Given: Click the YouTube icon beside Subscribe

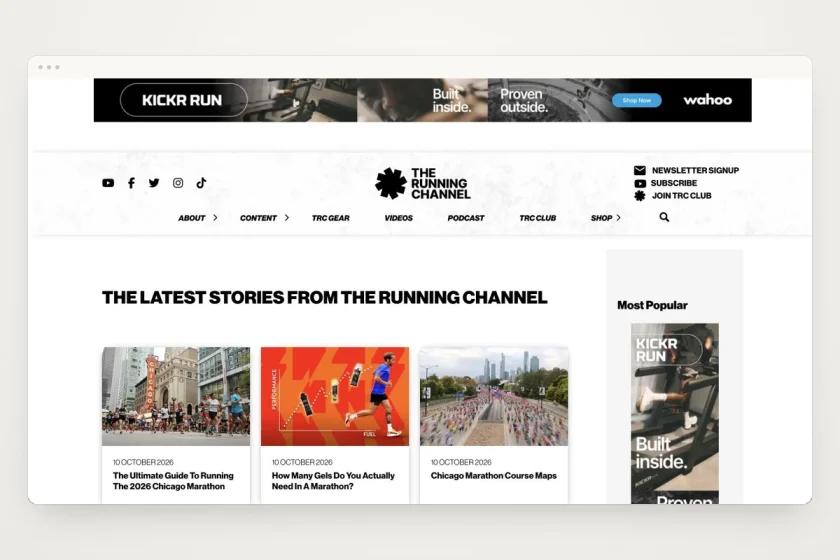Looking at the screenshot, I should pos(640,183).
